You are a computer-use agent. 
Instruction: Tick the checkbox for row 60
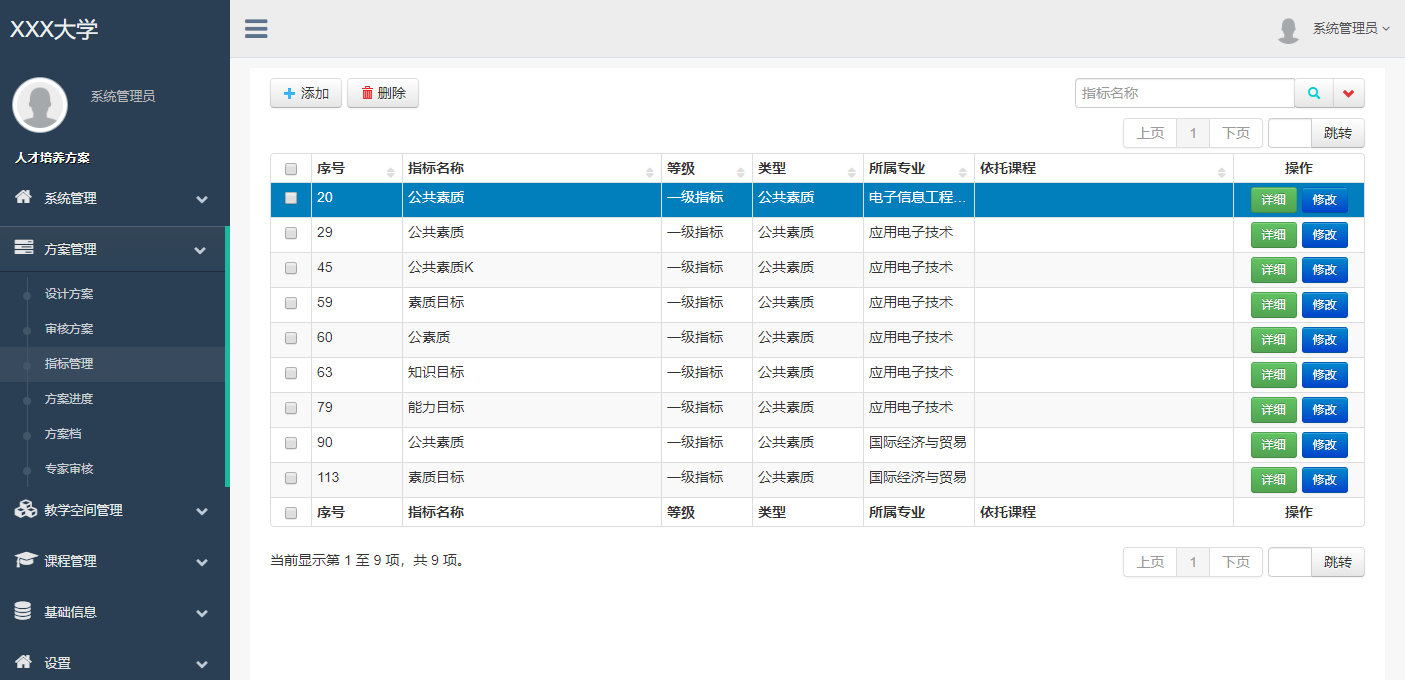(x=291, y=338)
